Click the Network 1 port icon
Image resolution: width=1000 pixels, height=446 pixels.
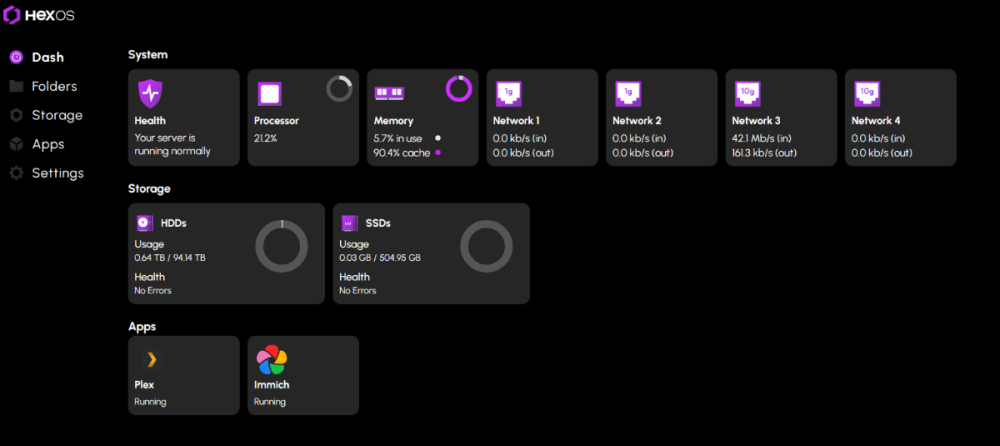coord(509,93)
